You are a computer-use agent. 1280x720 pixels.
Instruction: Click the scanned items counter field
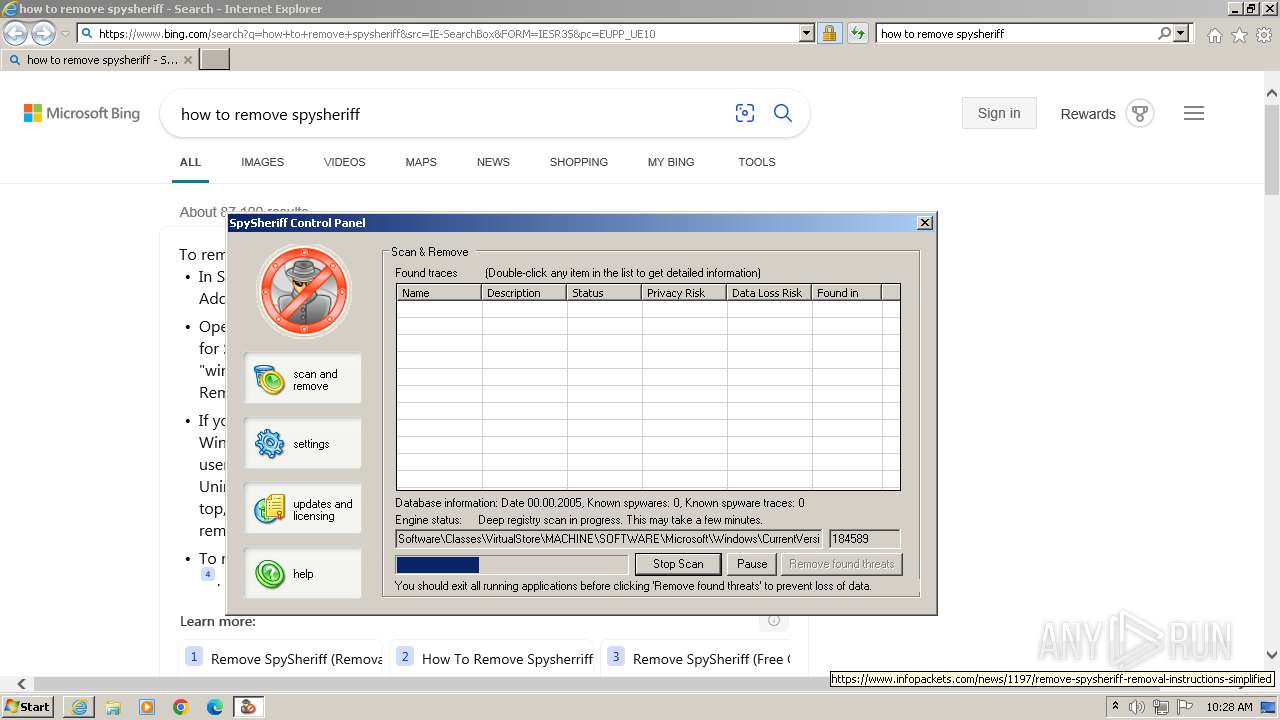(864, 539)
